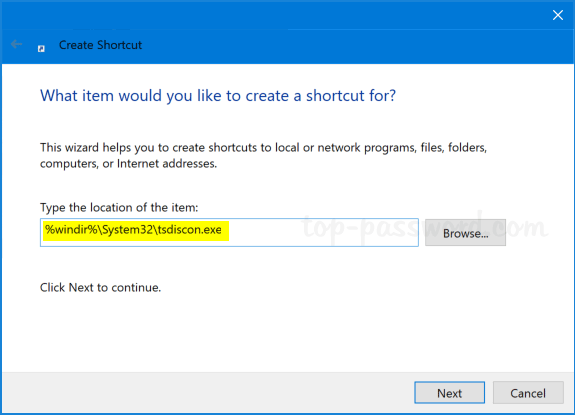
Task: Click the back arrow in the wizard header
Action: (16, 44)
